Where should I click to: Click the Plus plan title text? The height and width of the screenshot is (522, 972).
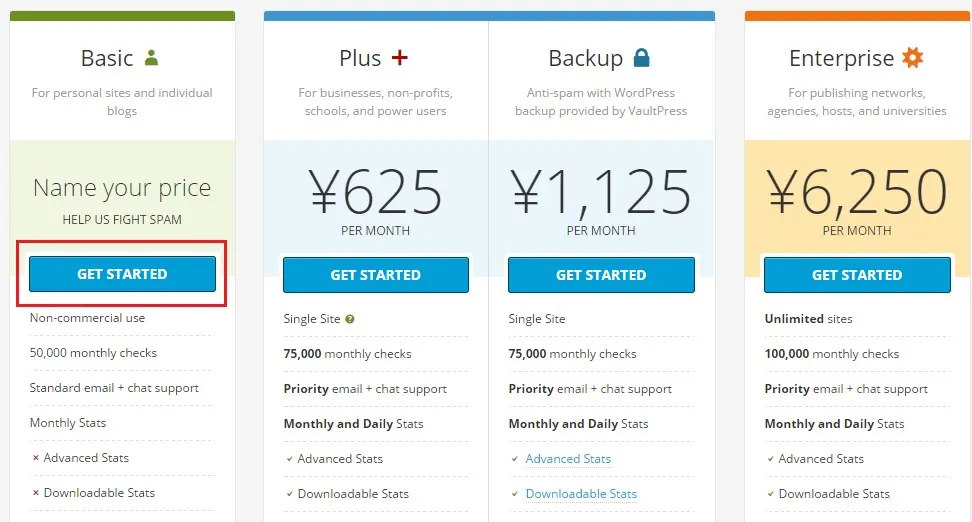point(360,59)
